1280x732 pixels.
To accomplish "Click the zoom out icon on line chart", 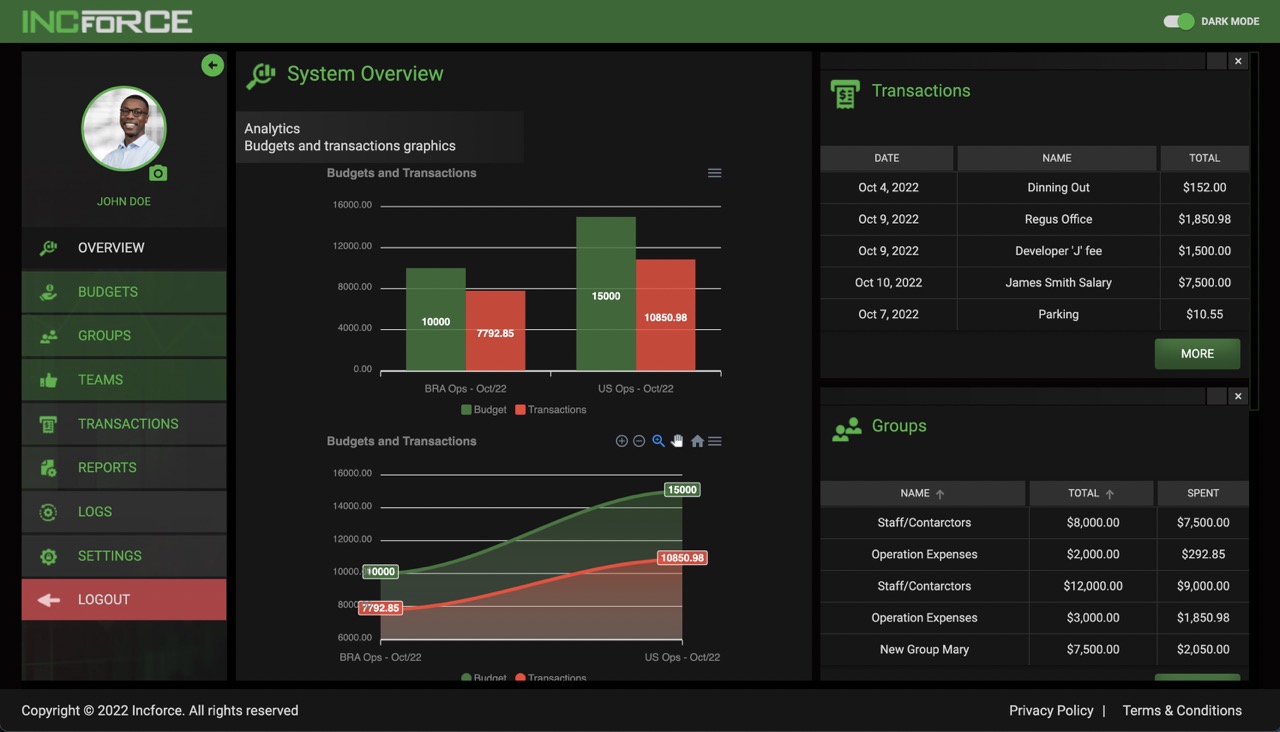I will (639, 441).
